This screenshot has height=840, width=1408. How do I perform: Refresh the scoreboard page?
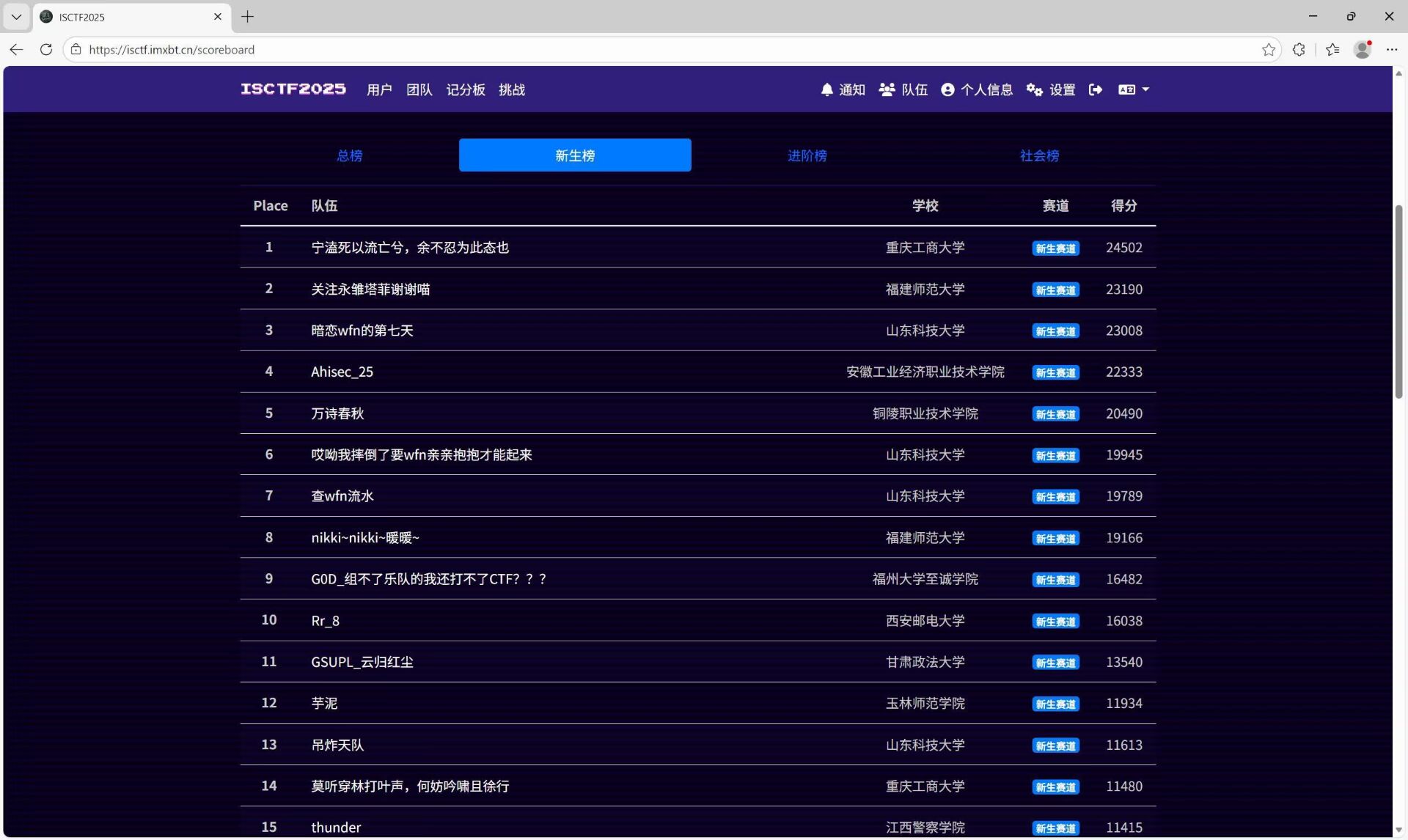point(46,50)
